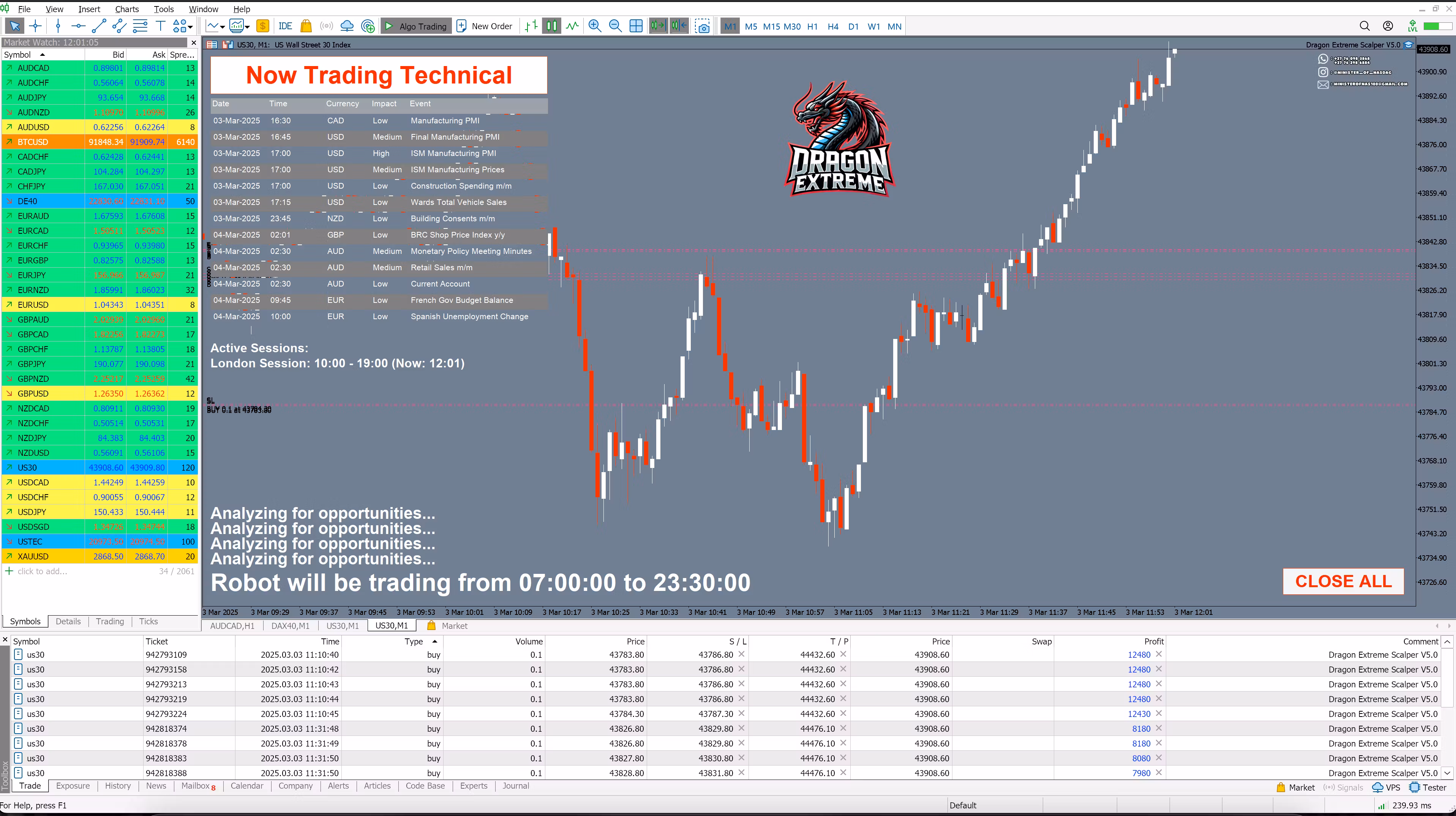Open the user account profile icon

(x=1388, y=26)
